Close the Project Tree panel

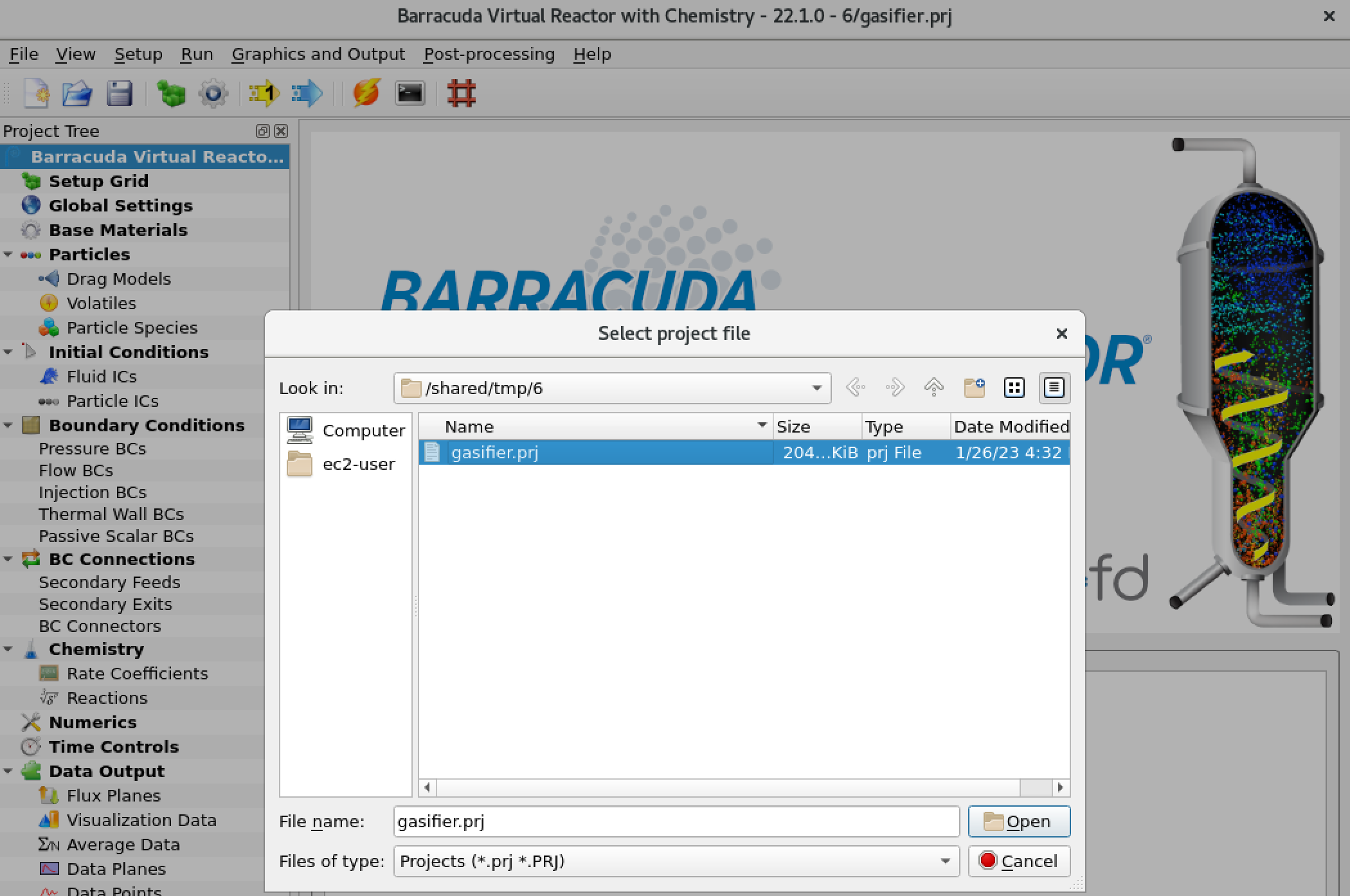click(x=281, y=131)
